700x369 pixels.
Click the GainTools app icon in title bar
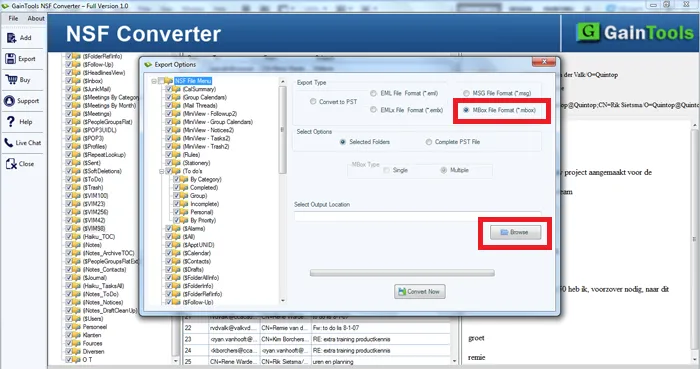point(5,6)
